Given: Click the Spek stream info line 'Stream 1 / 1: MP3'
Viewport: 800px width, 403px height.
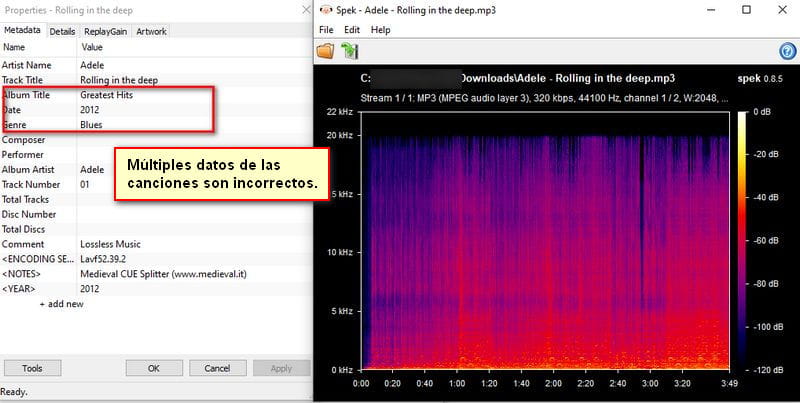Looking at the screenshot, I should pyautogui.click(x=544, y=97).
